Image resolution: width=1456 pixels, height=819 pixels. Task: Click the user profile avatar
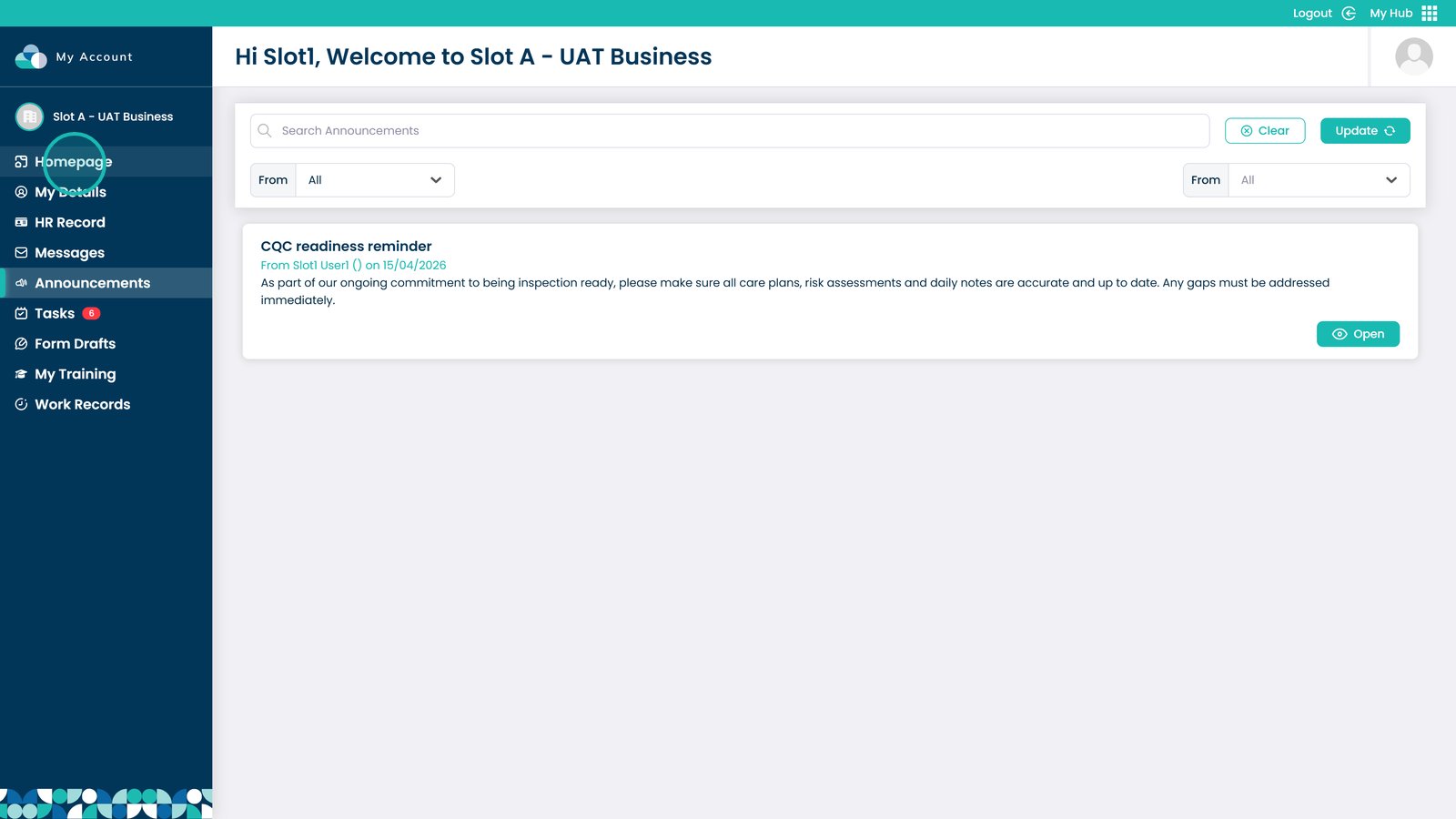coord(1414,56)
